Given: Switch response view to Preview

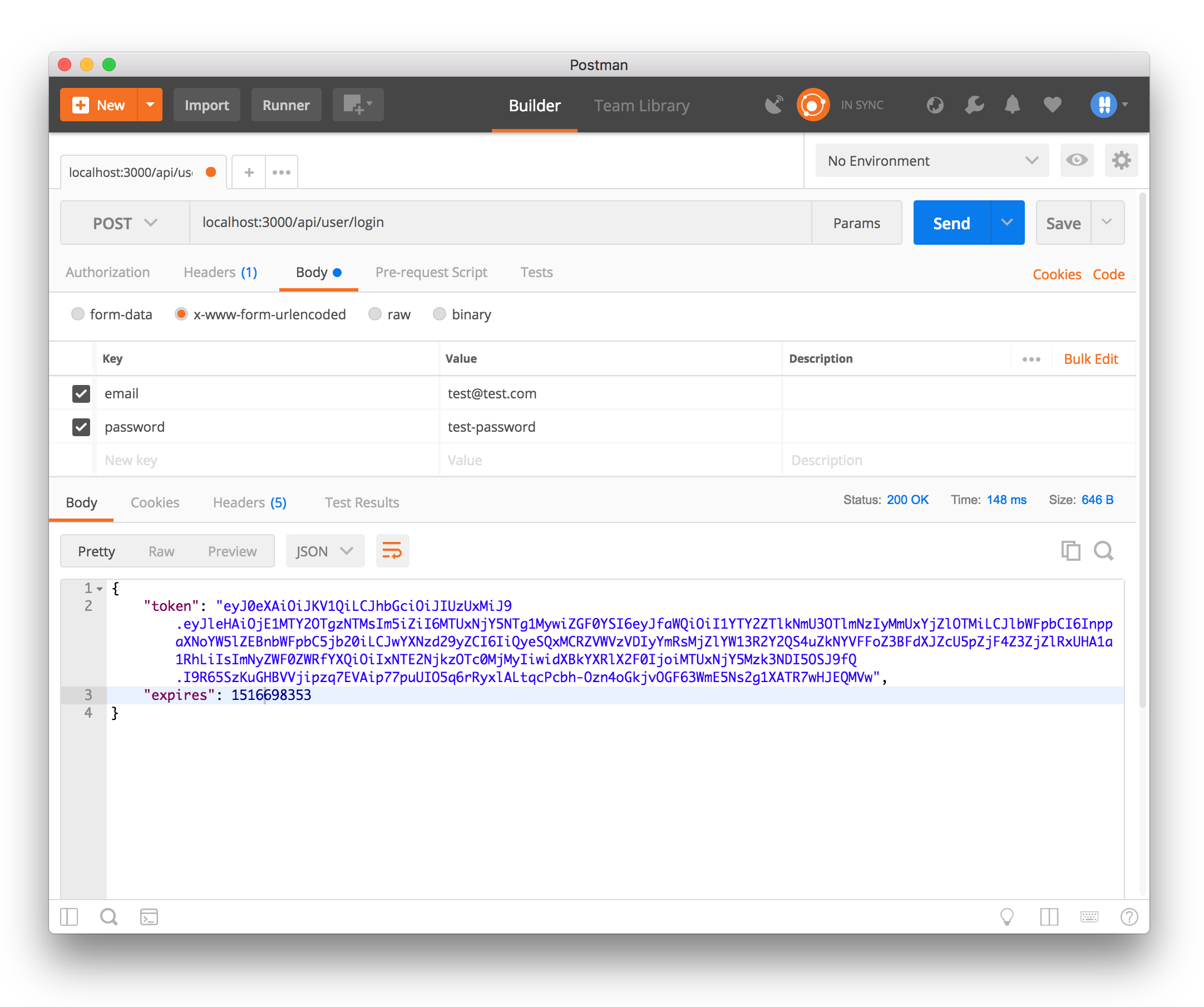Looking at the screenshot, I should [x=232, y=552].
